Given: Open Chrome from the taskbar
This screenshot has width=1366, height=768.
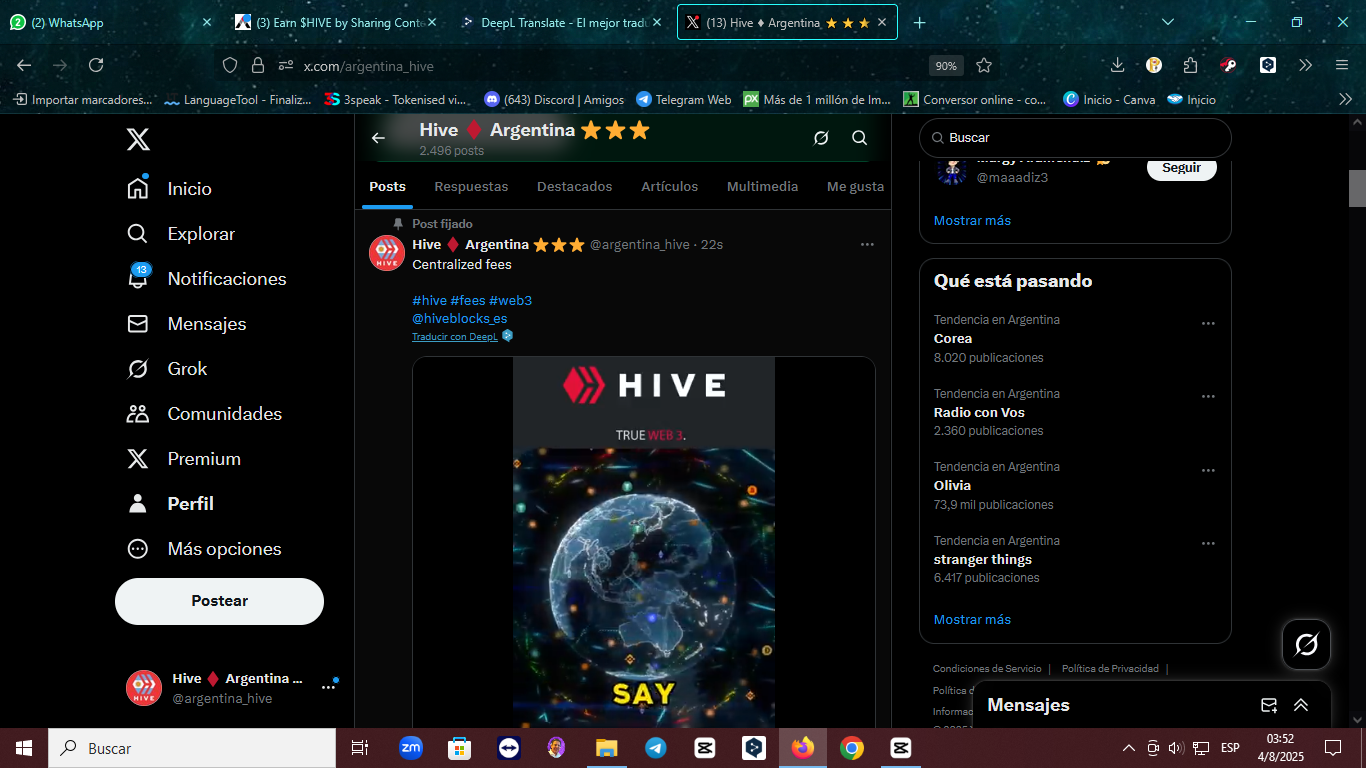Looking at the screenshot, I should tap(852, 748).
